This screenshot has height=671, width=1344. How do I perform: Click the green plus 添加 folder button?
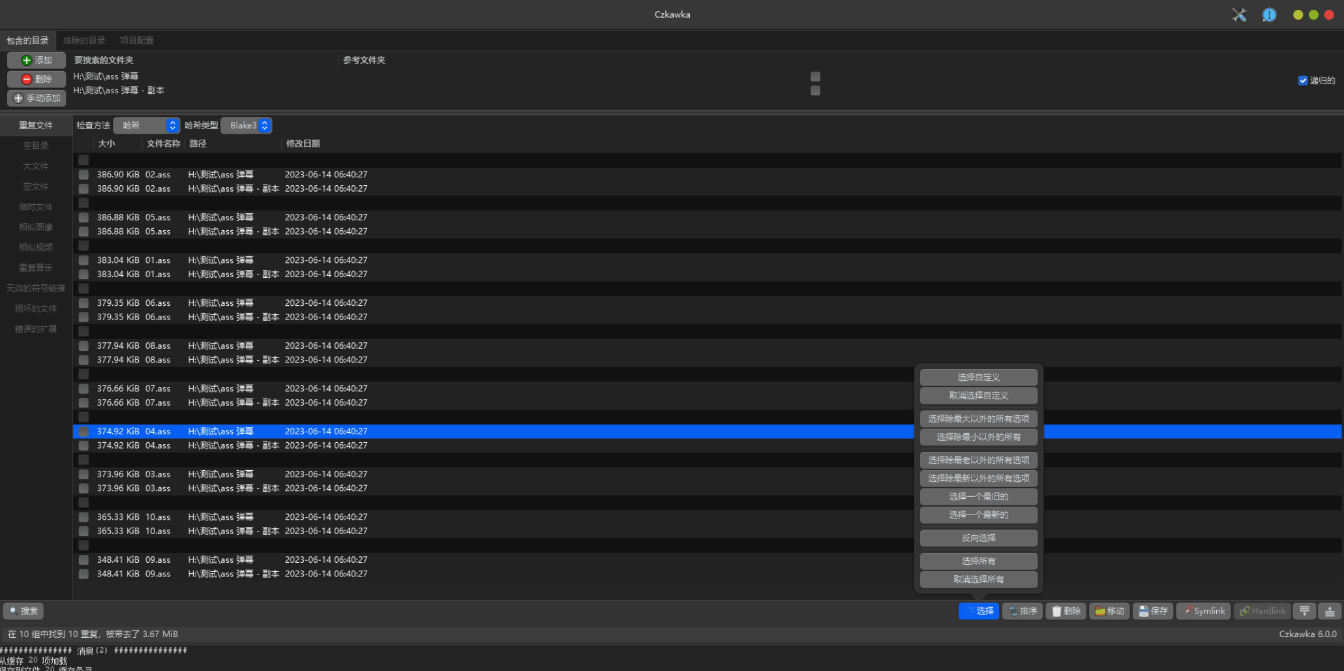coord(36,60)
